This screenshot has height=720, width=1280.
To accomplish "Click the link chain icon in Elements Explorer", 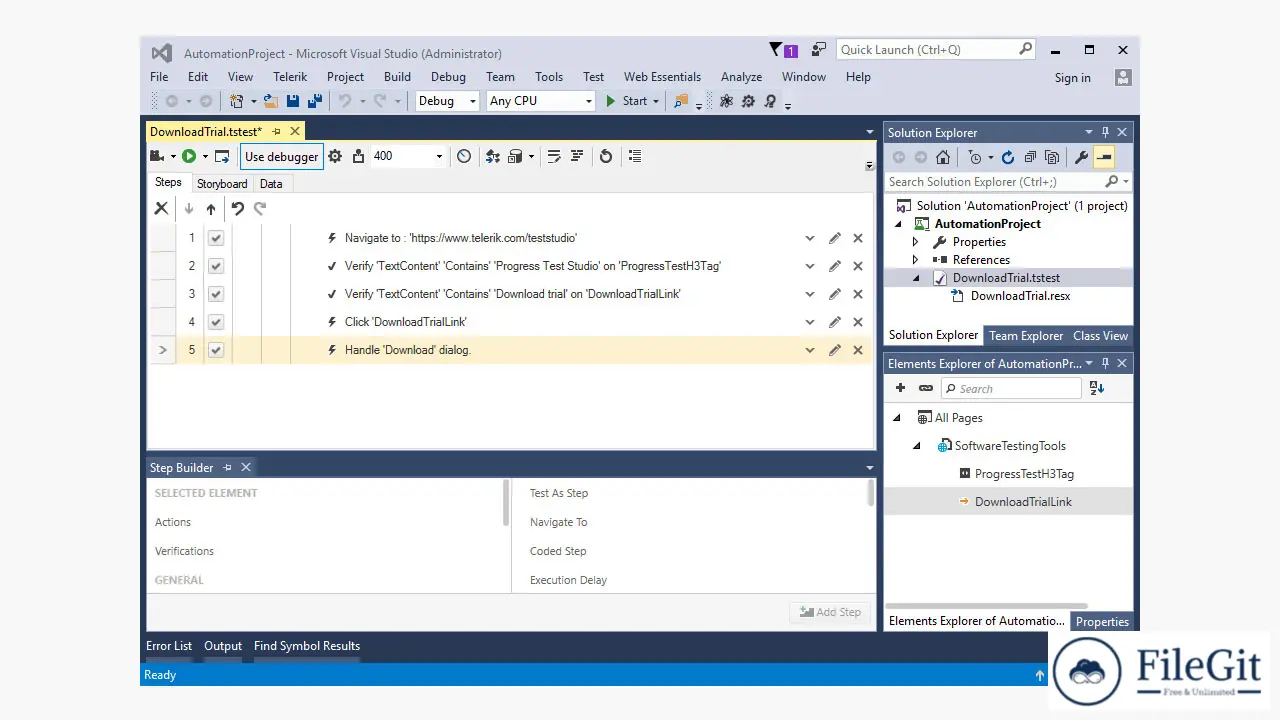I will coord(926,388).
